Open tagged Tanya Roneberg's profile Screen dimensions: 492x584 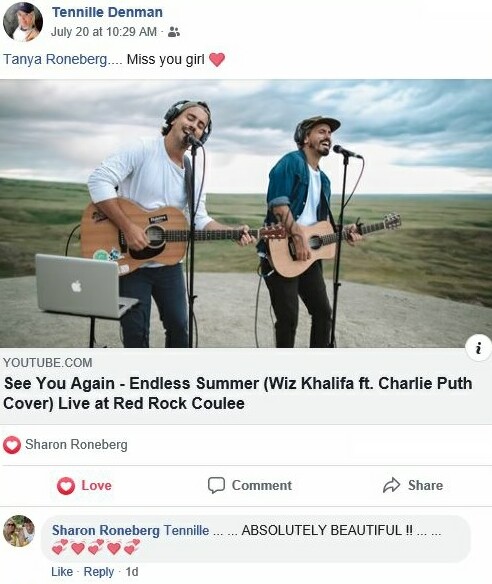click(x=55, y=59)
